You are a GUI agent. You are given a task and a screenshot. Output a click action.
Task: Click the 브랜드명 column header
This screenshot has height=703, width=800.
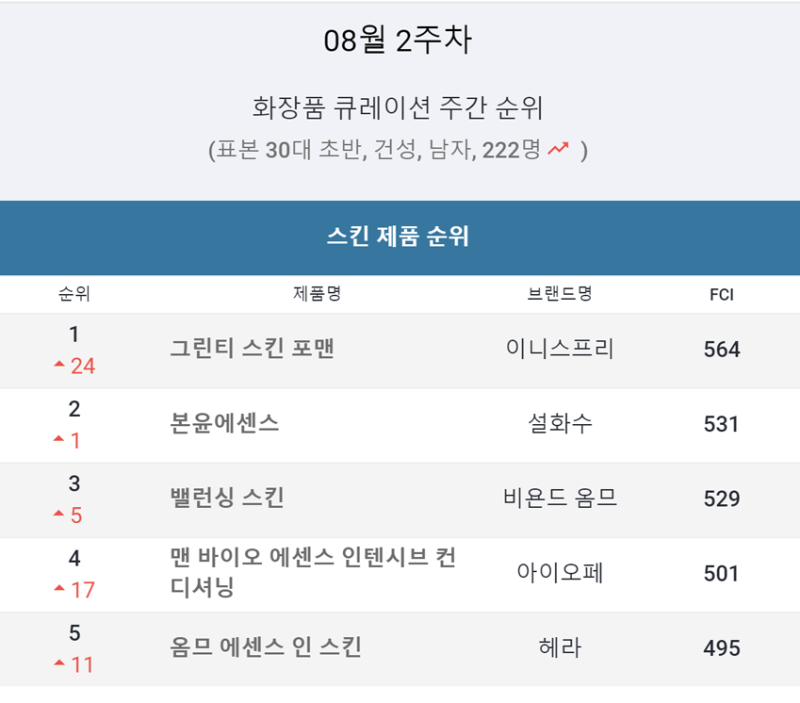[560, 293]
